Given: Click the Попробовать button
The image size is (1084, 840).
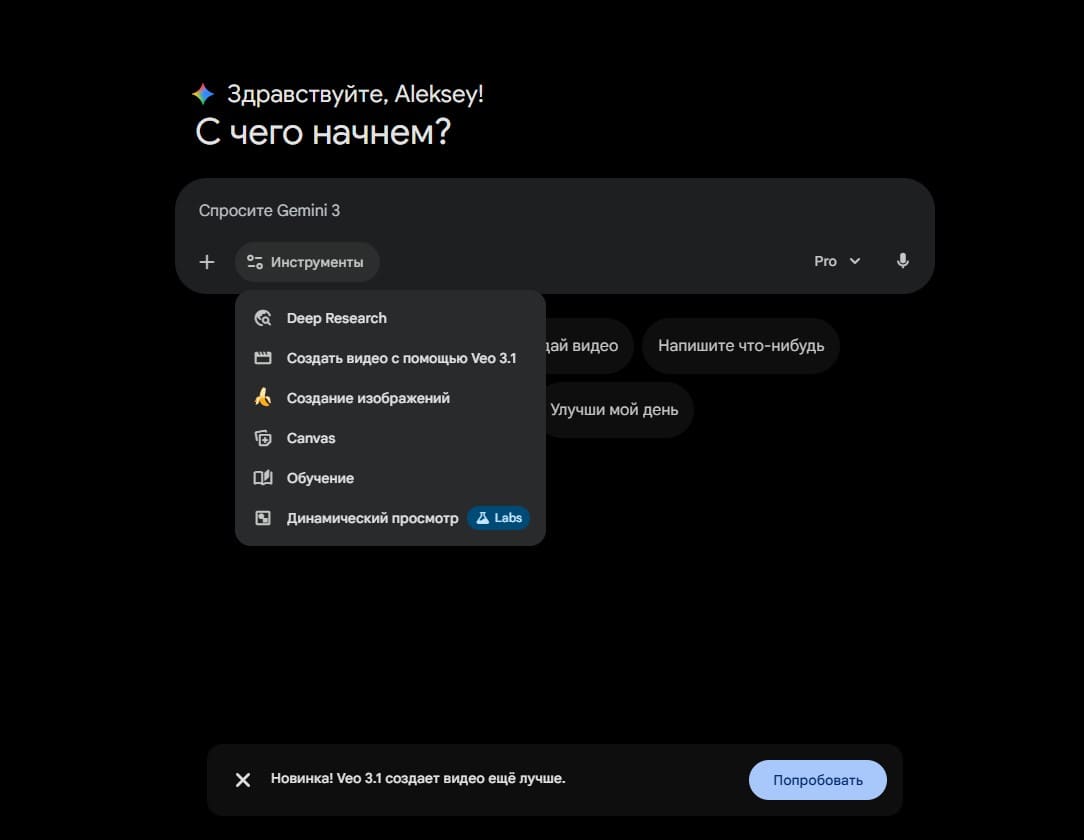Looking at the screenshot, I should tap(817, 779).
